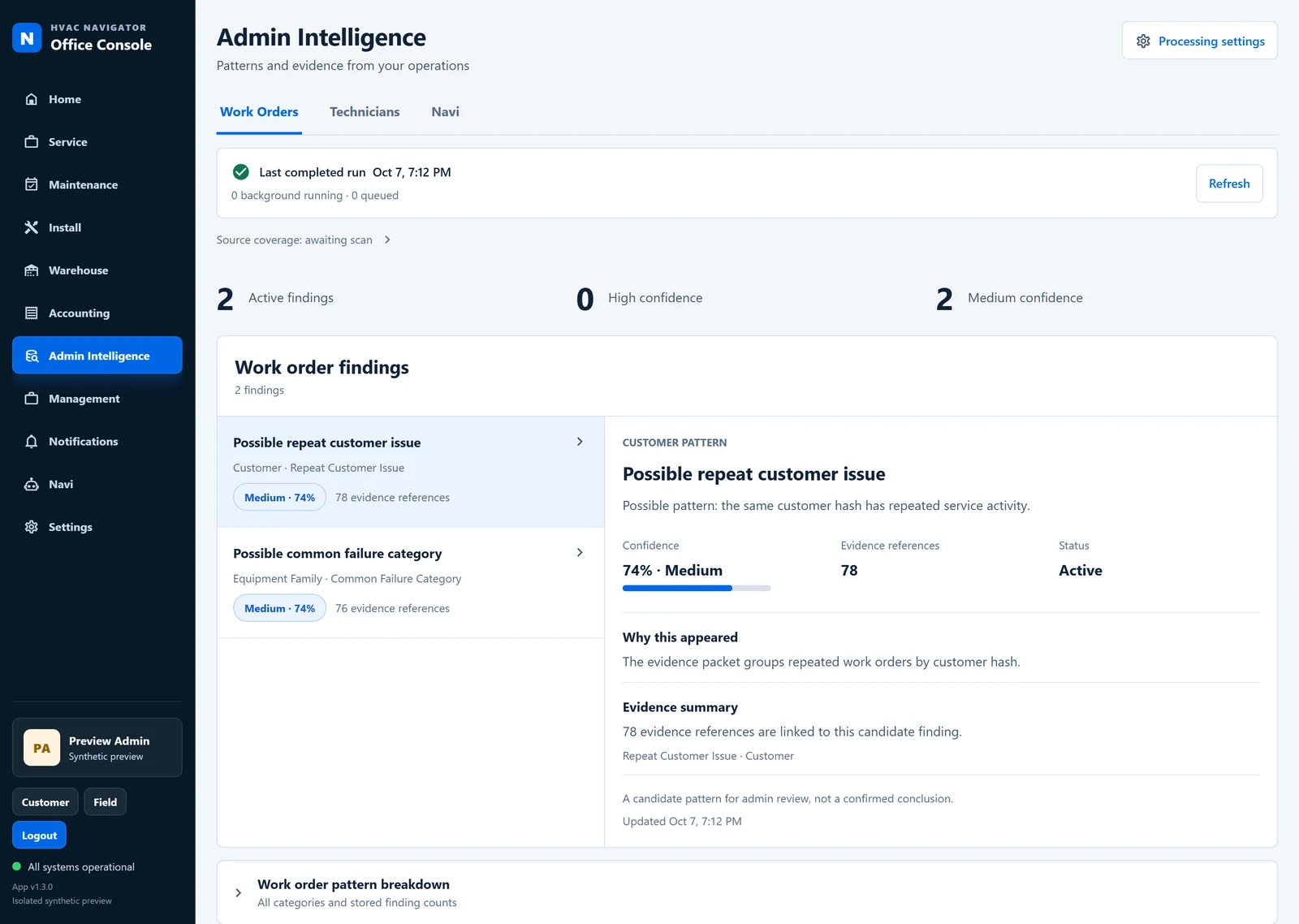The height and width of the screenshot is (924, 1299).
Task: Click the 74% confidence progress bar
Action: [x=697, y=588]
